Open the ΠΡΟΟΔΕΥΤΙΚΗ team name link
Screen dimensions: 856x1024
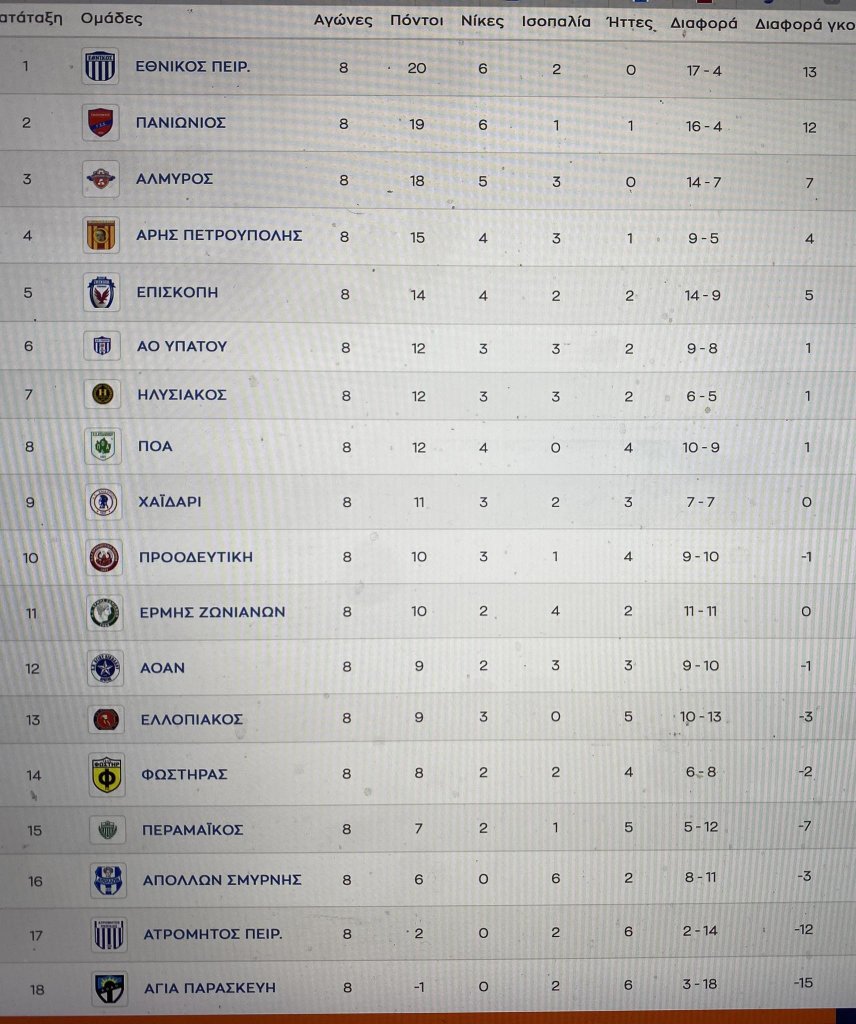point(196,557)
